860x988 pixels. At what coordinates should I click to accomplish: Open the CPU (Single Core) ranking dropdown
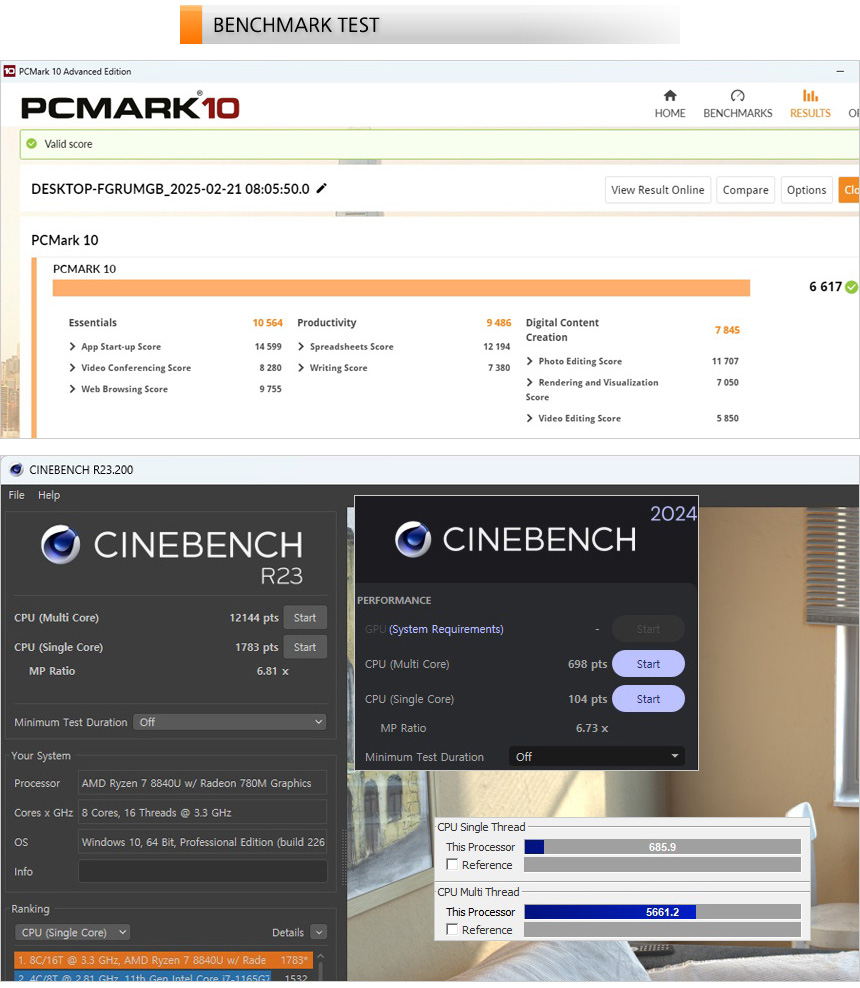72,932
